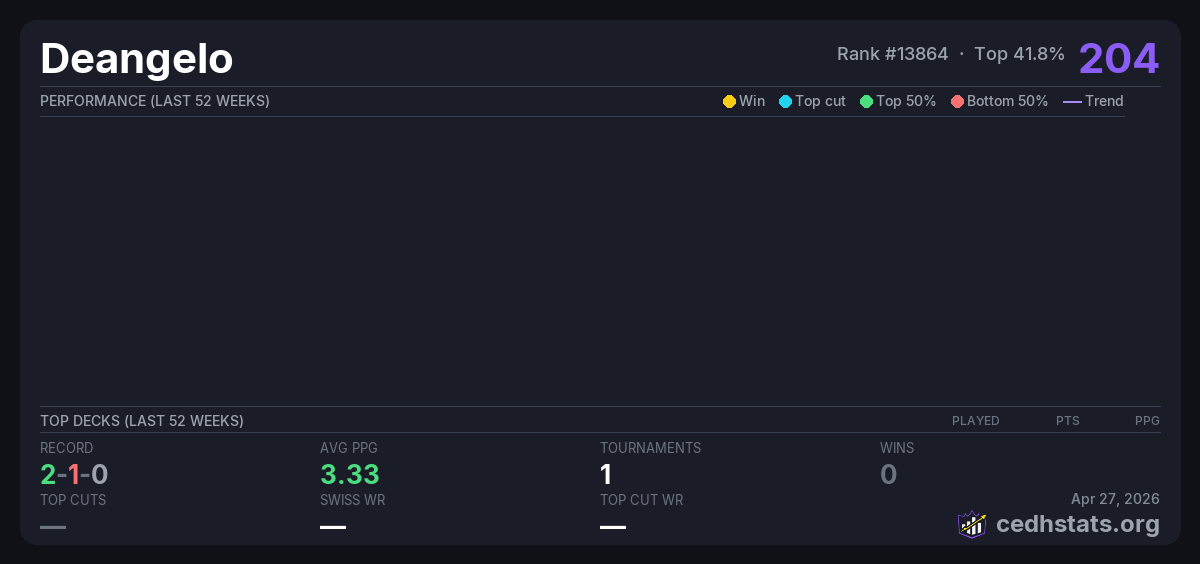1200x564 pixels.
Task: Click the cedhstats logo icon
Action: pos(972,524)
